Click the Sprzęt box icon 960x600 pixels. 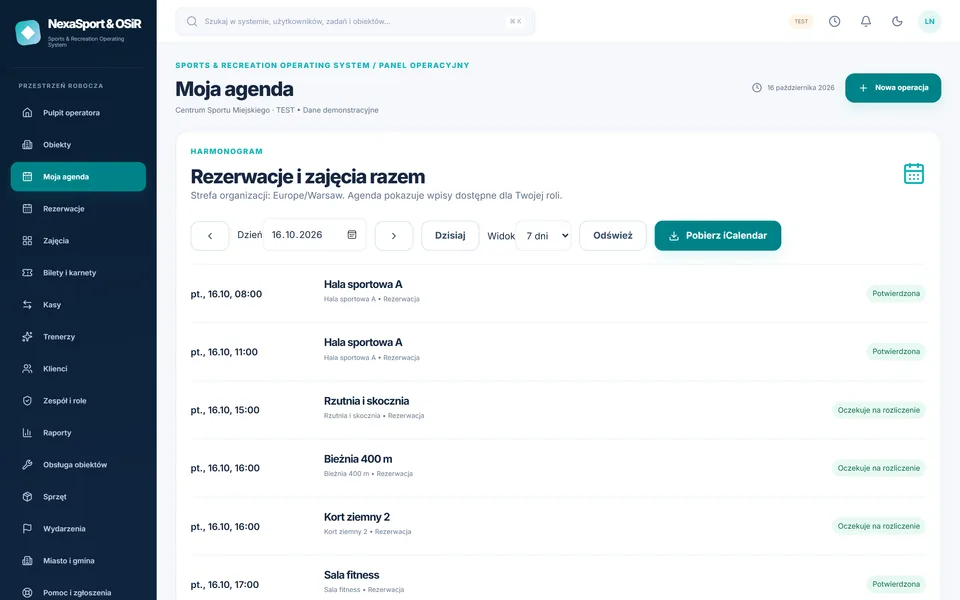[27, 497]
